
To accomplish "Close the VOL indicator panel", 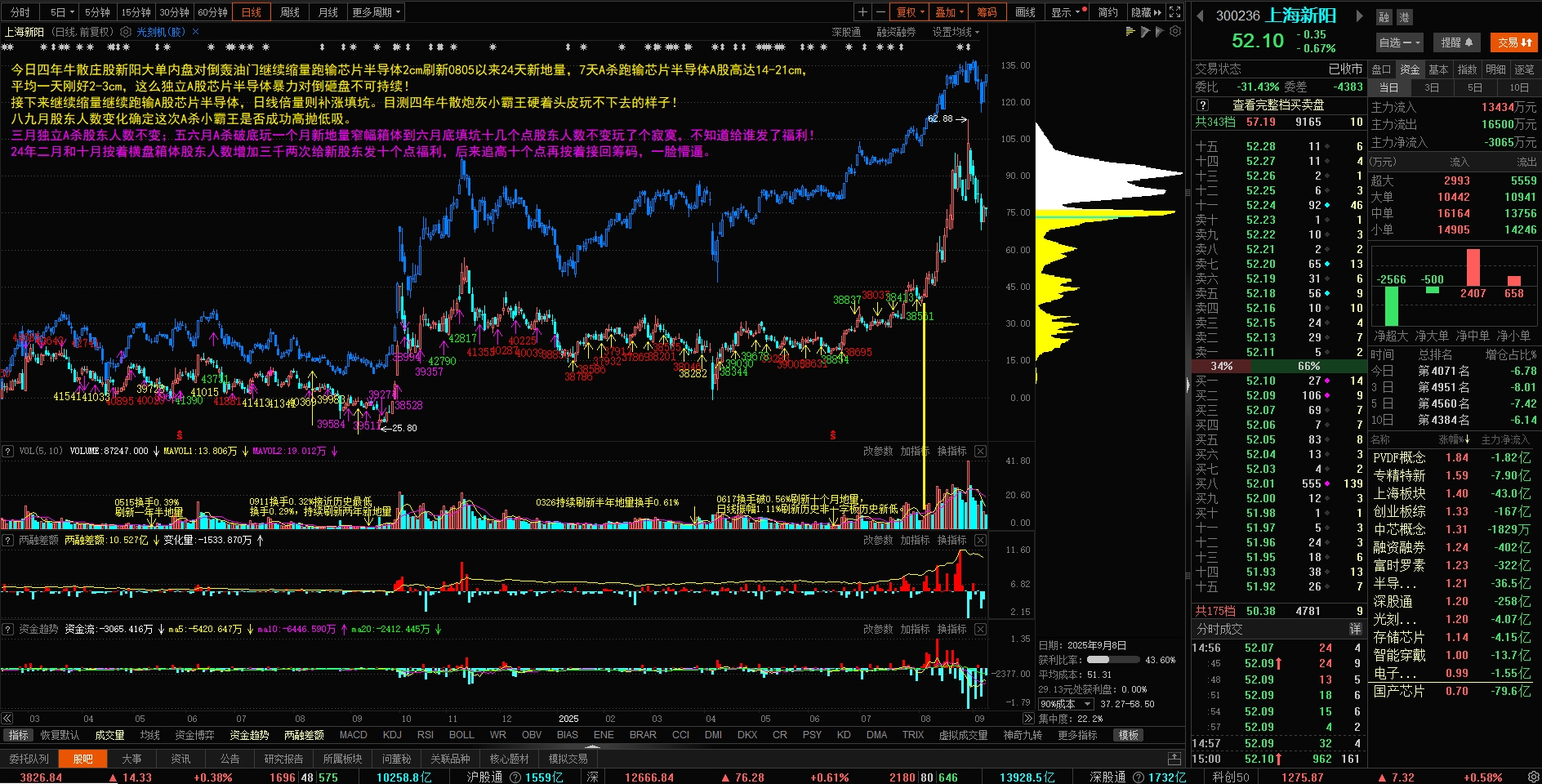I will (x=980, y=451).
